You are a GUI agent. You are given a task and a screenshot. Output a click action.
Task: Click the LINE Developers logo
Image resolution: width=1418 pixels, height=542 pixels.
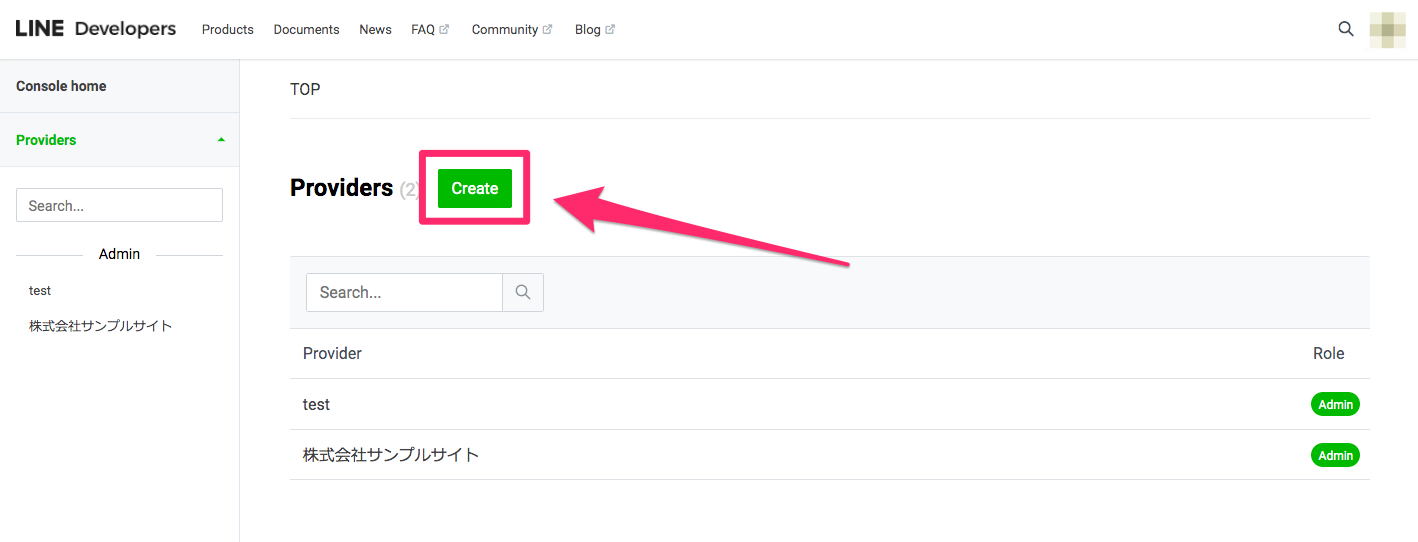point(96,29)
